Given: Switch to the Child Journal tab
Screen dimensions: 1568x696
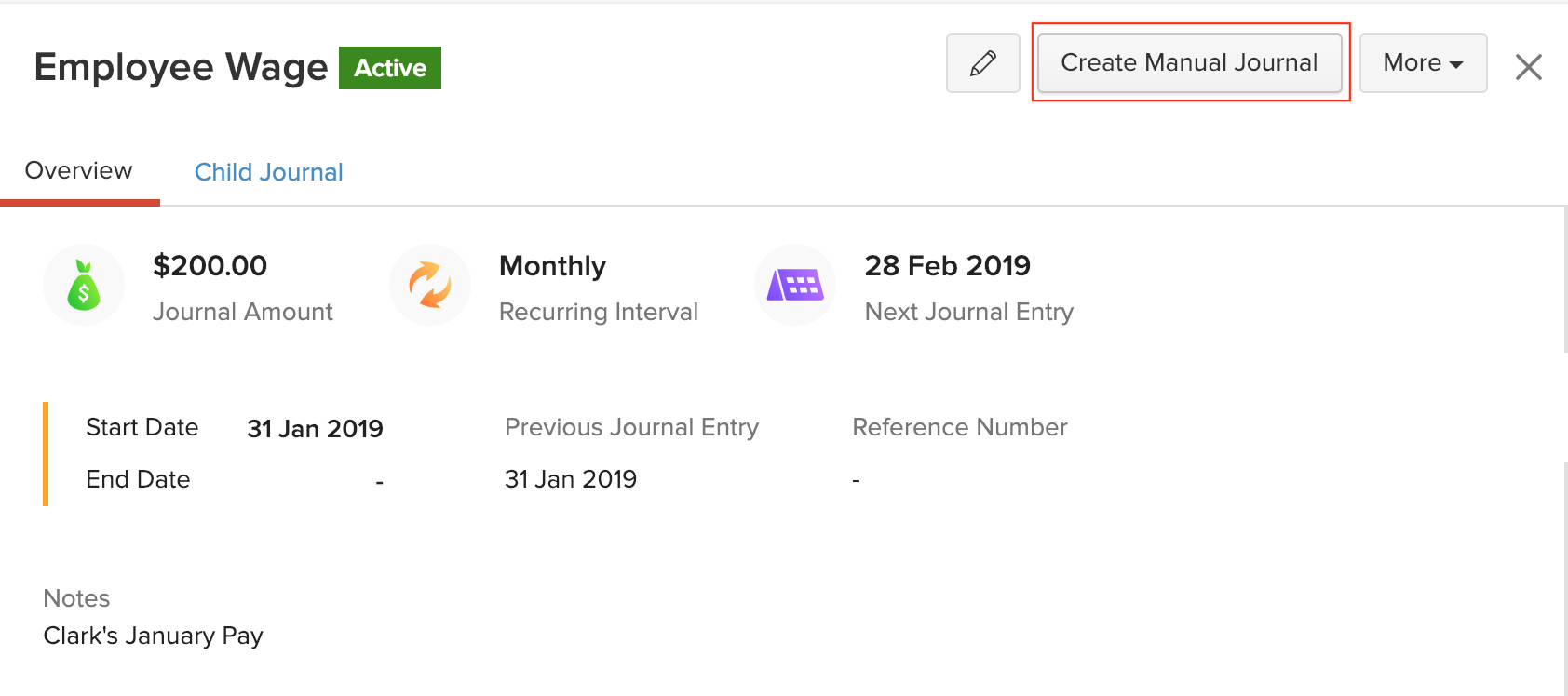Looking at the screenshot, I should pyautogui.click(x=268, y=171).
